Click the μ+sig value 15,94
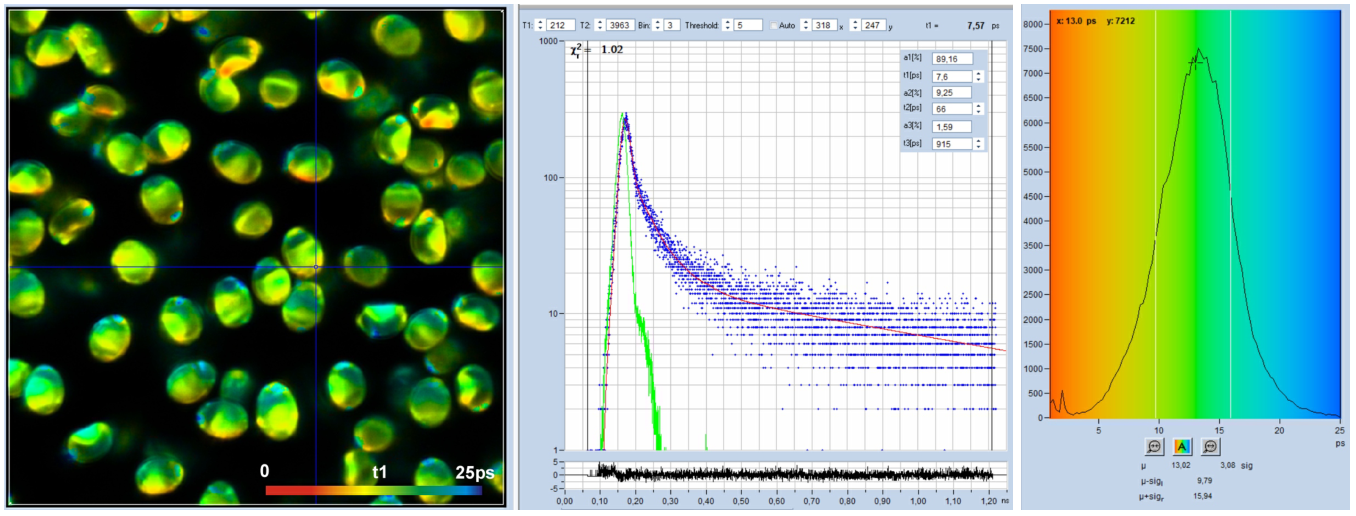The image size is (1356, 516). click(1203, 496)
